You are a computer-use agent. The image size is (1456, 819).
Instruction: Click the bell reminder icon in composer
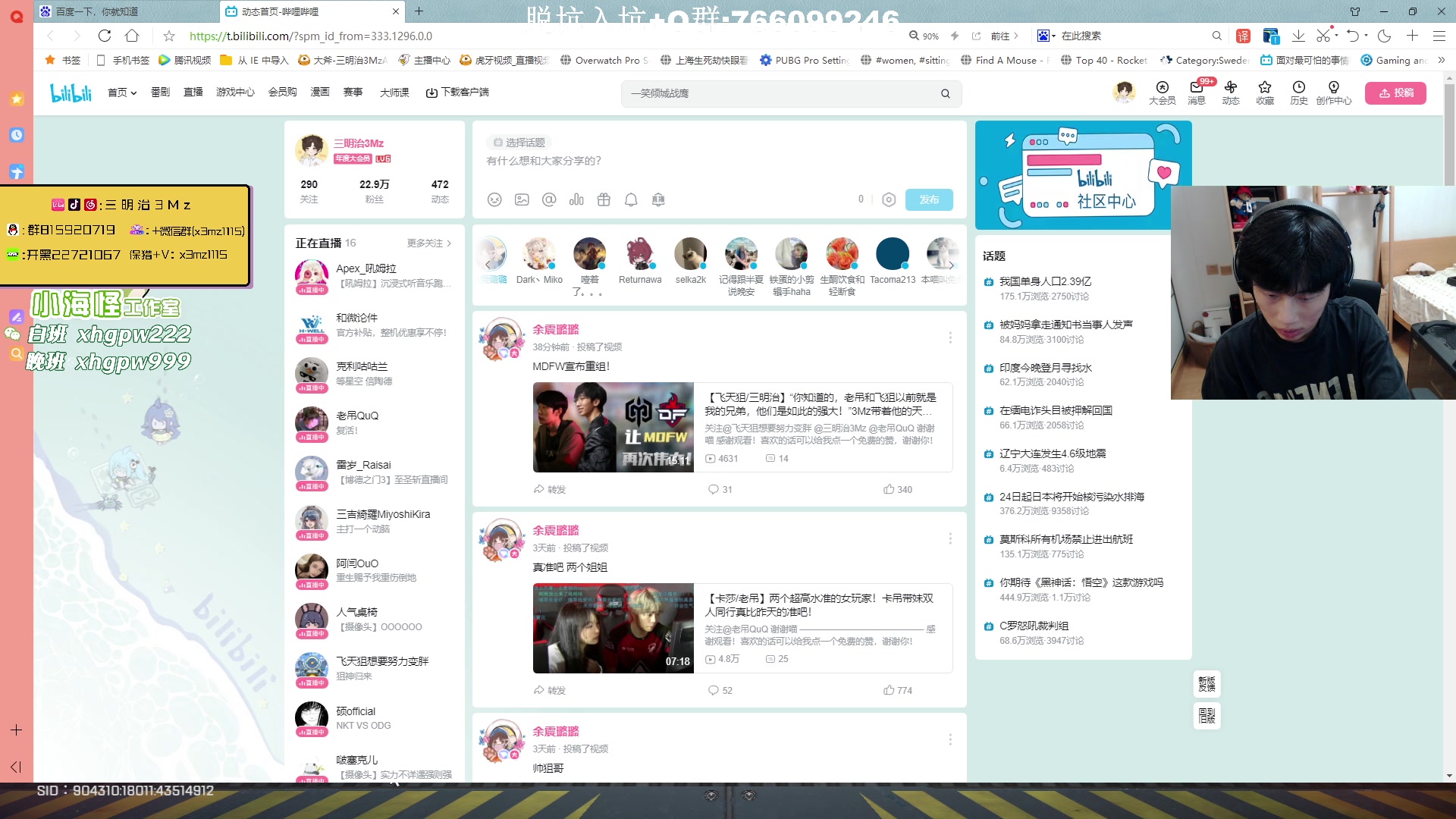coord(631,199)
